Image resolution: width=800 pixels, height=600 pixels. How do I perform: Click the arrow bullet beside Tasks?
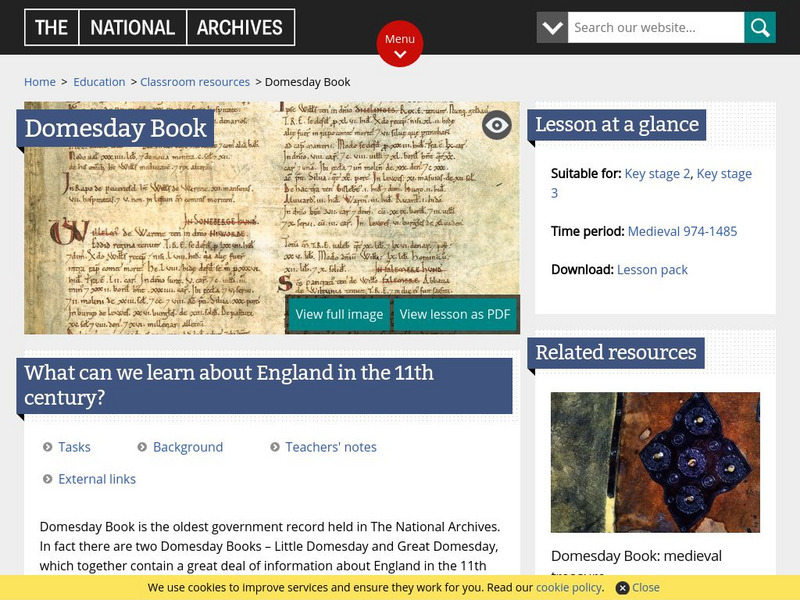47,447
